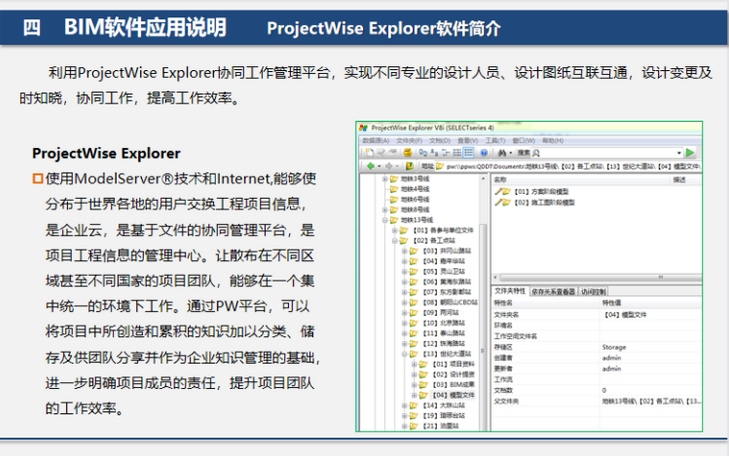Collapse the 【13】世纪大厦站 node
The width and height of the screenshot is (729, 456).
(404, 354)
